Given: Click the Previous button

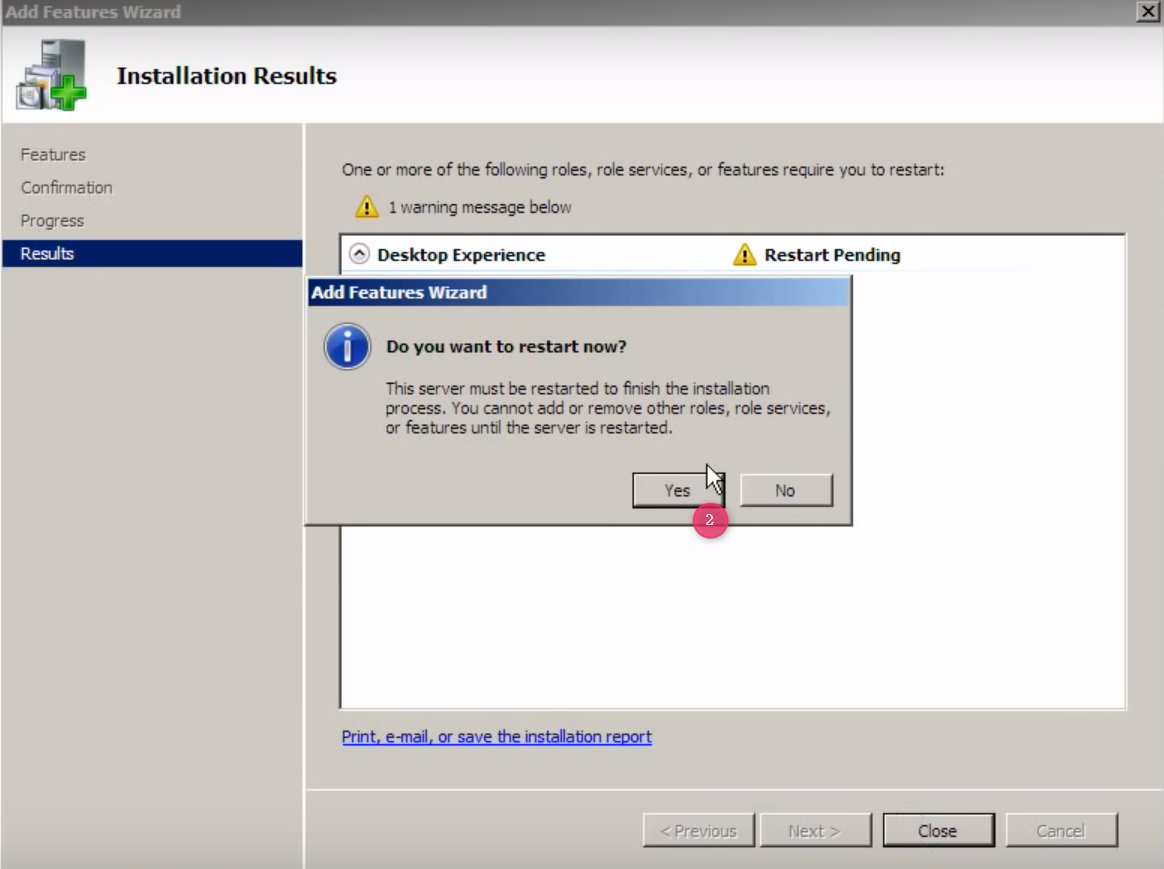Looking at the screenshot, I should pos(697,830).
